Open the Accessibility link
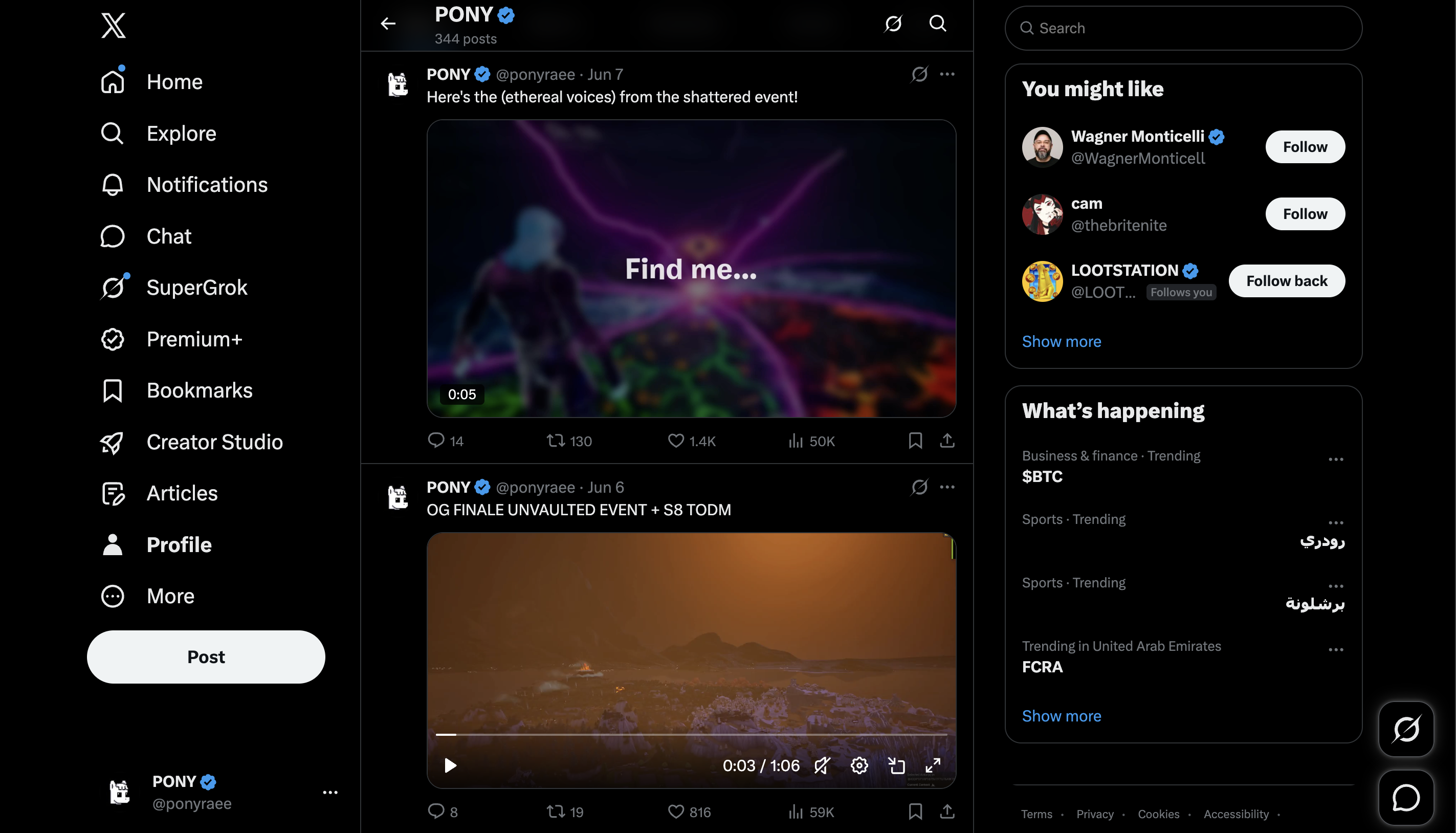The height and width of the screenshot is (833, 1456). [x=1236, y=814]
